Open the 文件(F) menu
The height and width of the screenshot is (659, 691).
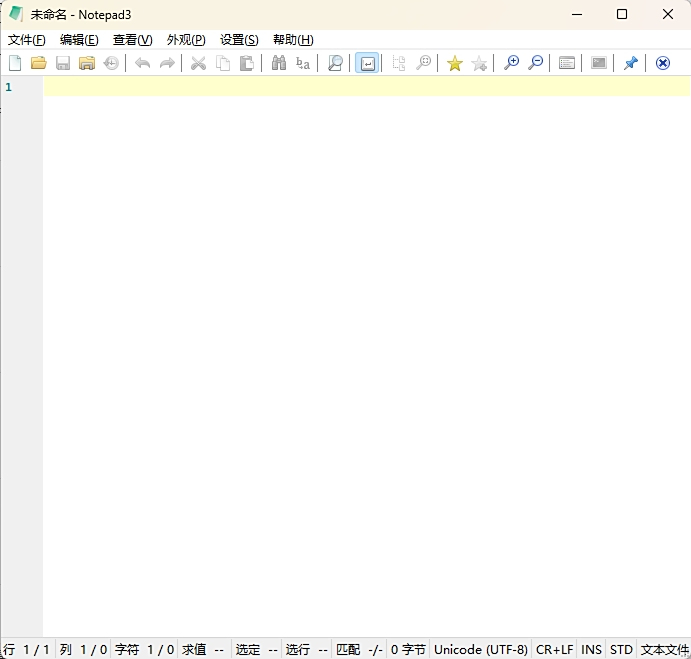(x=26, y=40)
